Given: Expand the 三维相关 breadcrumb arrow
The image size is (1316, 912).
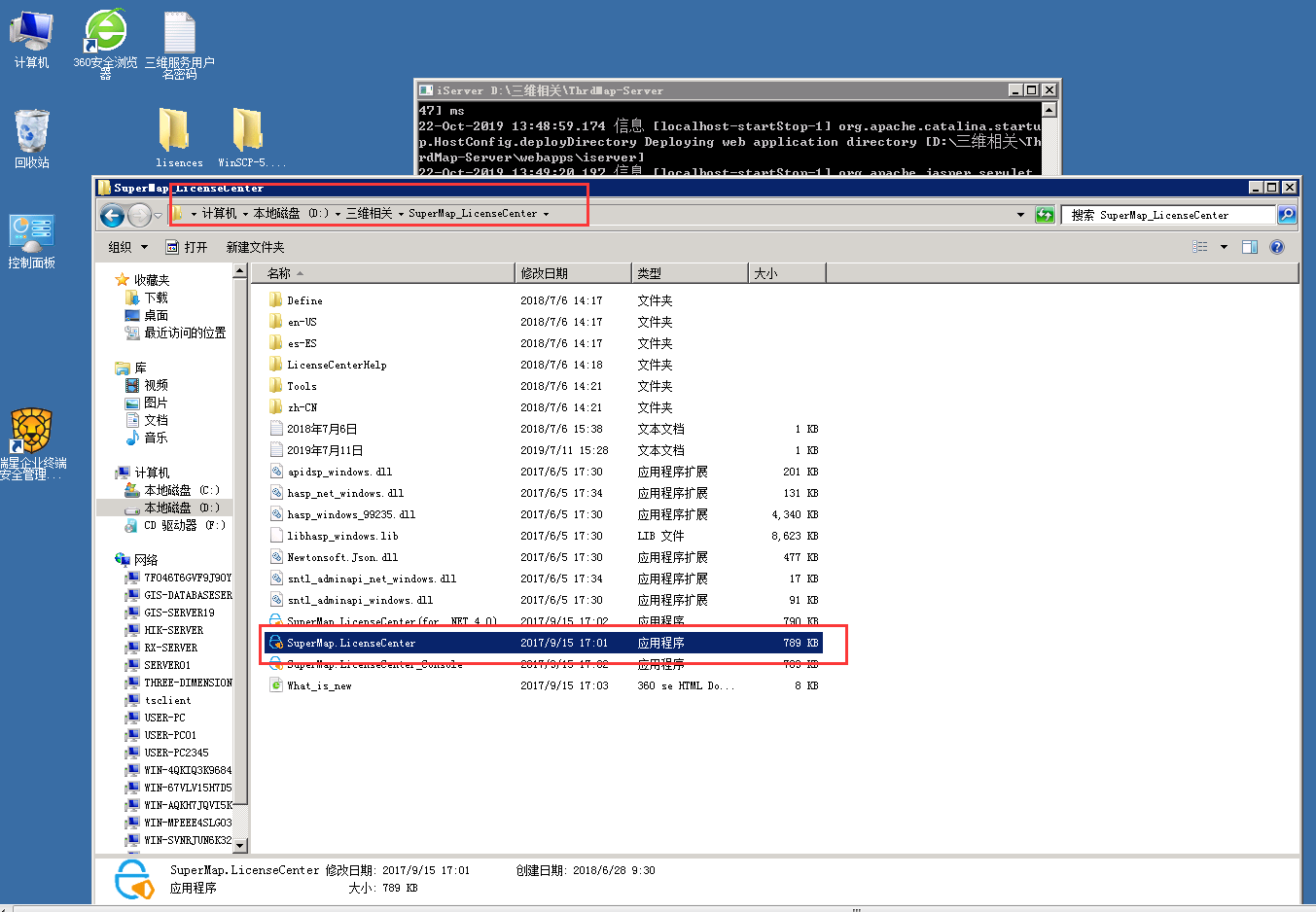Looking at the screenshot, I should [x=401, y=214].
